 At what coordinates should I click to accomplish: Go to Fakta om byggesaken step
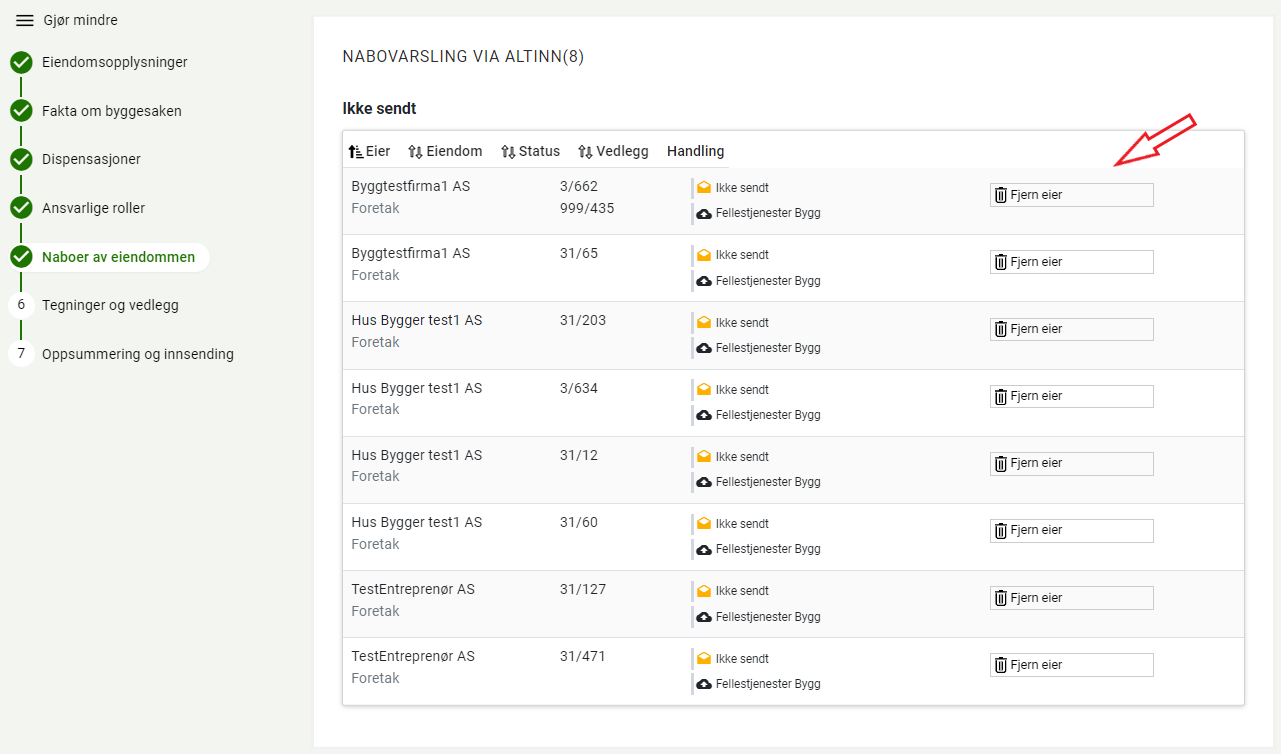pyautogui.click(x=111, y=111)
